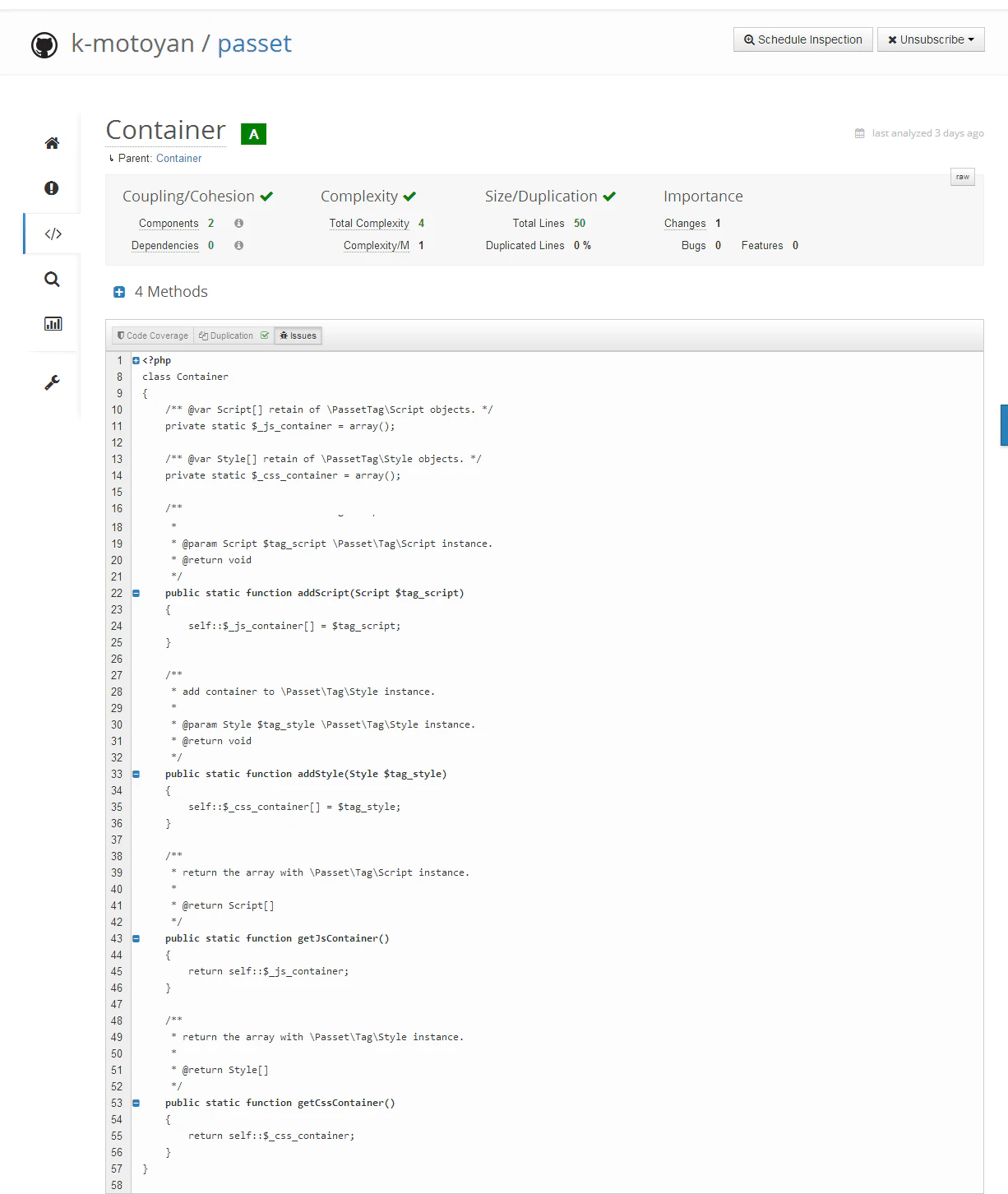Click the Total Complexity label
1008x1194 pixels.
click(369, 223)
